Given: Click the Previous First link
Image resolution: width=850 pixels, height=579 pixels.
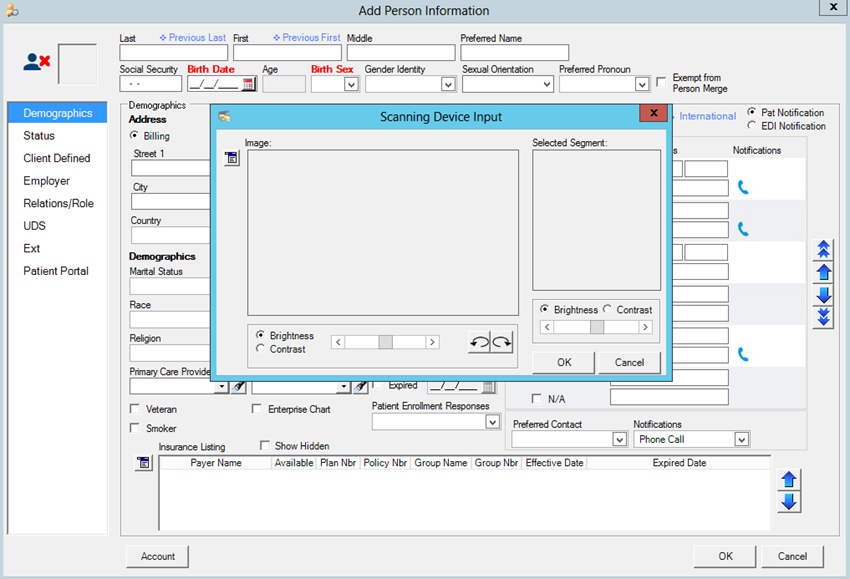Looking at the screenshot, I should tap(307, 37).
